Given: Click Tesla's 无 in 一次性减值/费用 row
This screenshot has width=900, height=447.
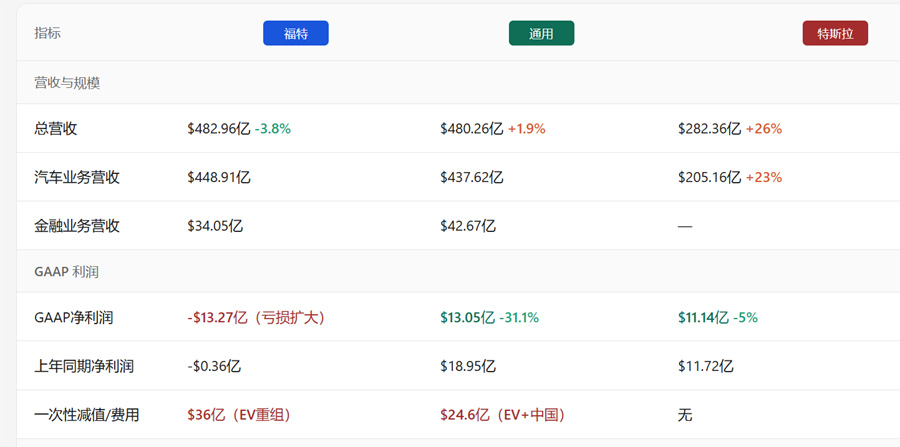Looking at the screenshot, I should pos(685,415).
